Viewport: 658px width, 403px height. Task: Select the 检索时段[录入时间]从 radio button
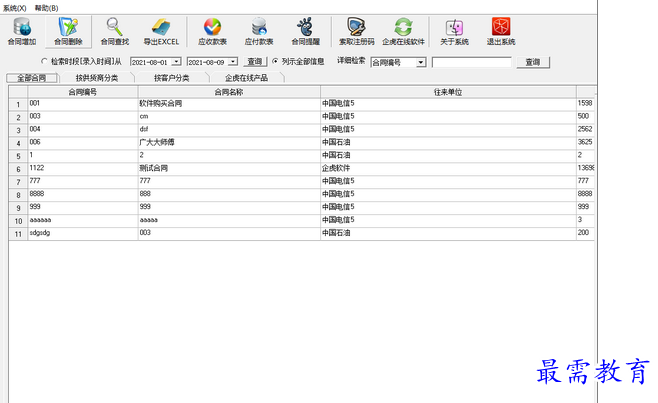[44, 61]
